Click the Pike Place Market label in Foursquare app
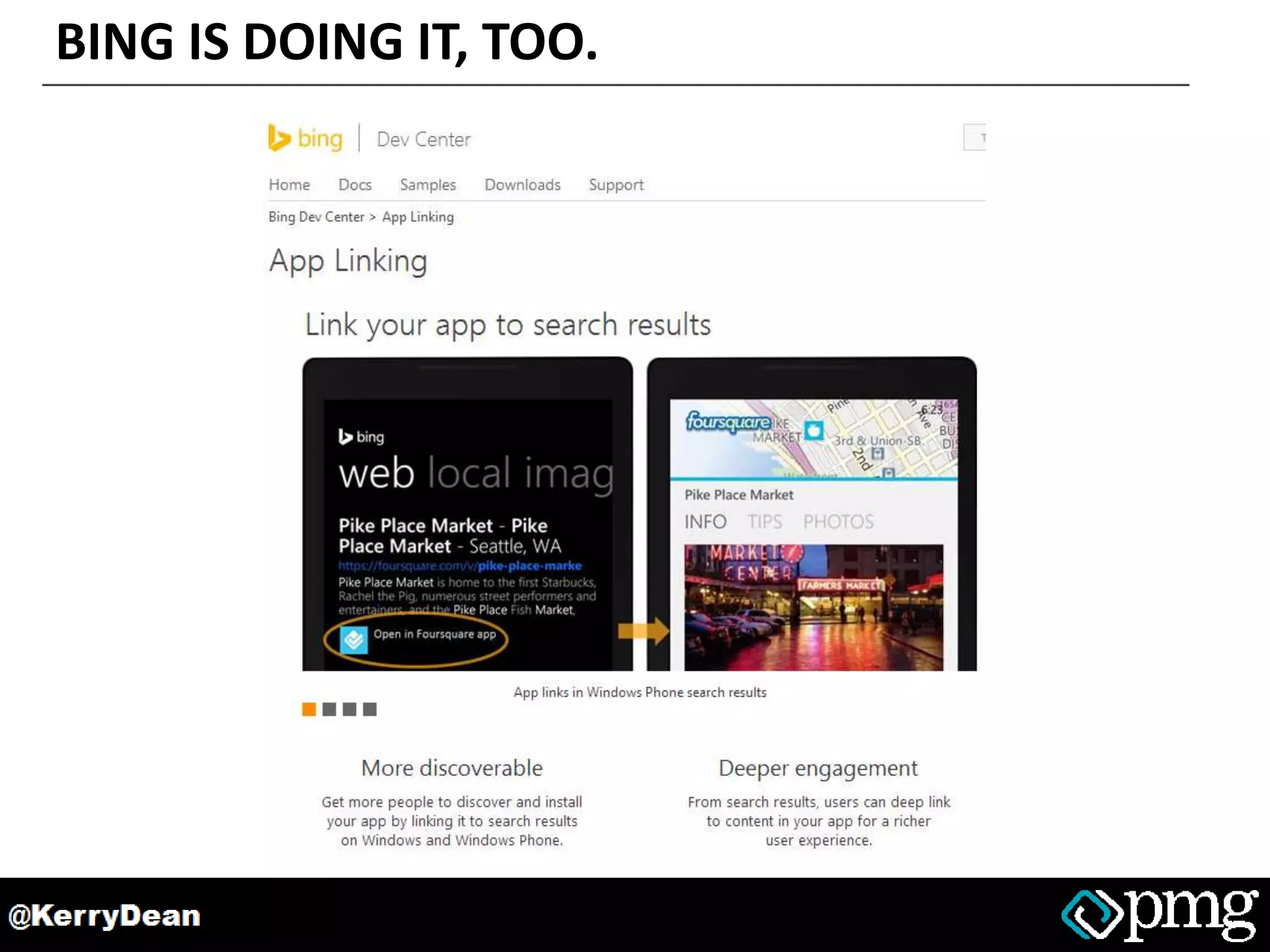 click(739, 495)
